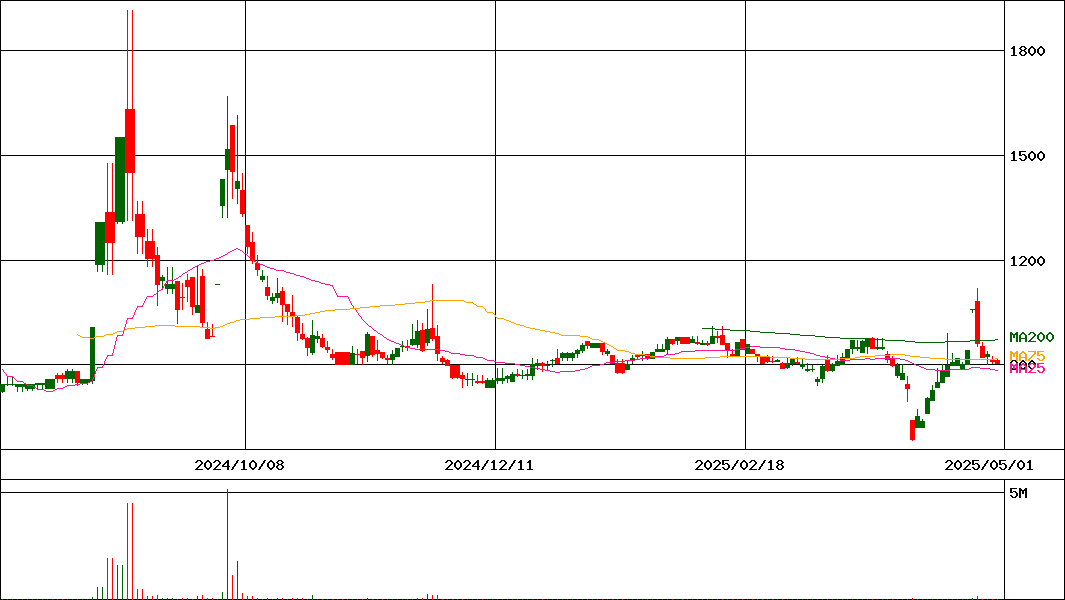Click the 5M volume axis label
Screen dimensions: 1065x600
click(1018, 493)
